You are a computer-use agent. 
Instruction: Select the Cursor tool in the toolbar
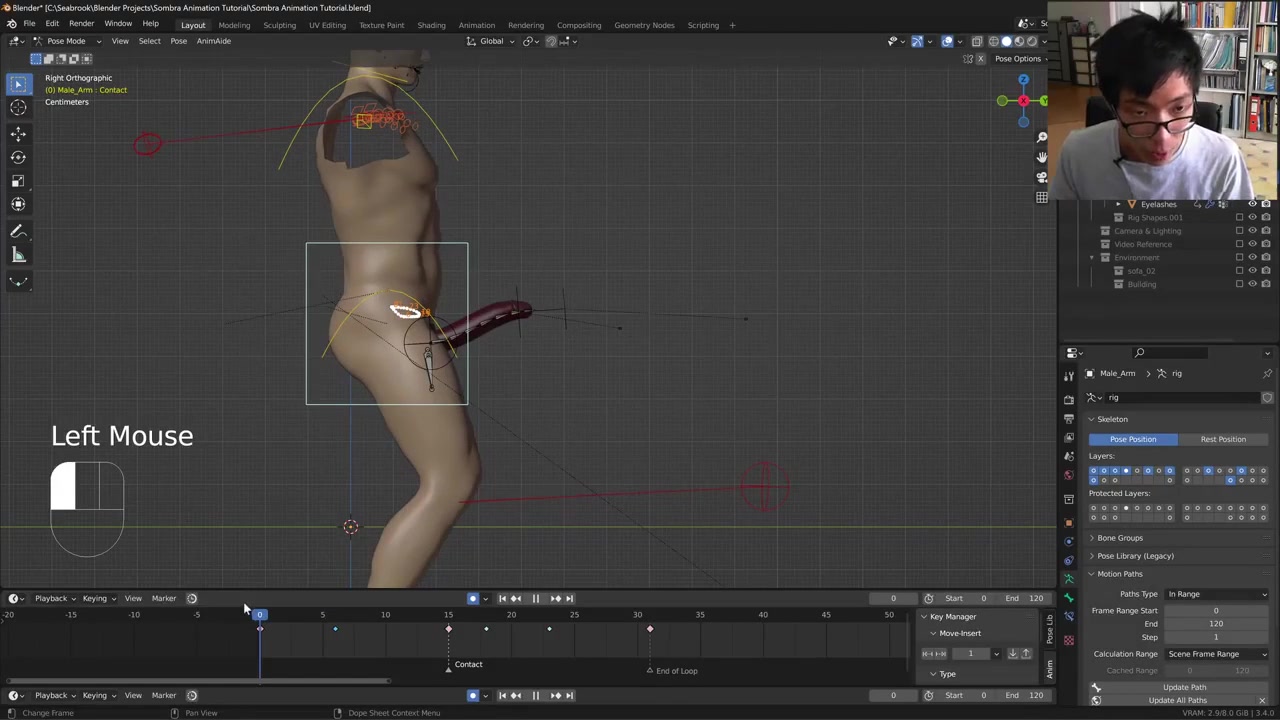18,108
